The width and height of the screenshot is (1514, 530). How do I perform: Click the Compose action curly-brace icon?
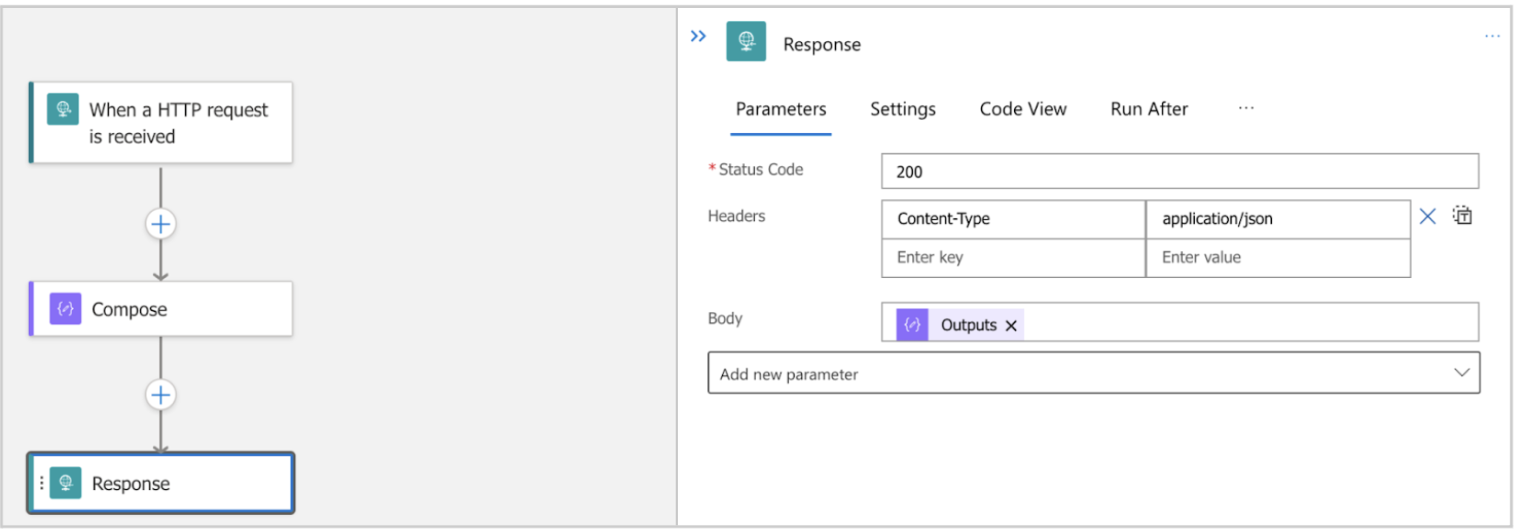[x=65, y=309]
